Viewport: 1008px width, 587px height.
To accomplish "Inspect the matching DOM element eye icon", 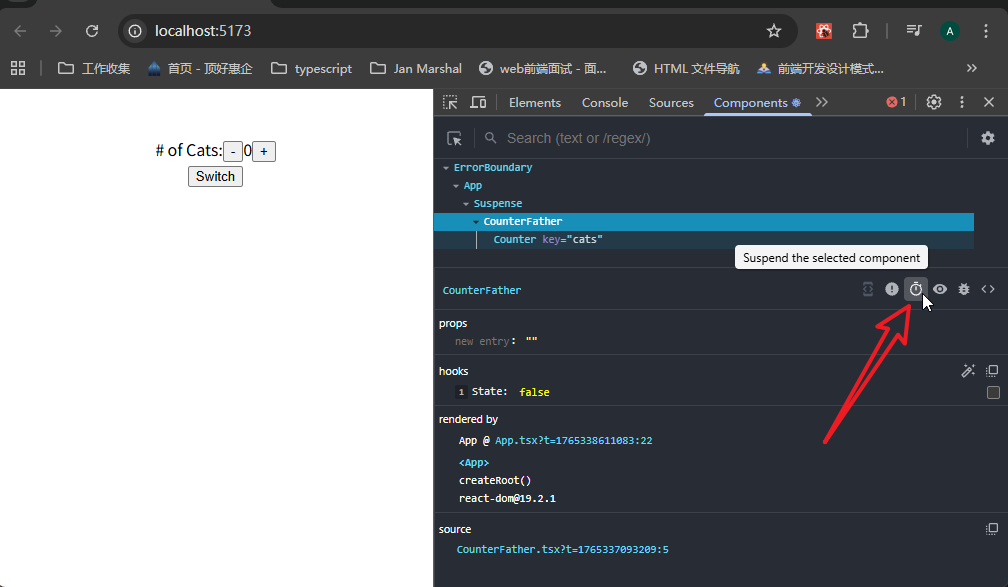I will [x=940, y=289].
